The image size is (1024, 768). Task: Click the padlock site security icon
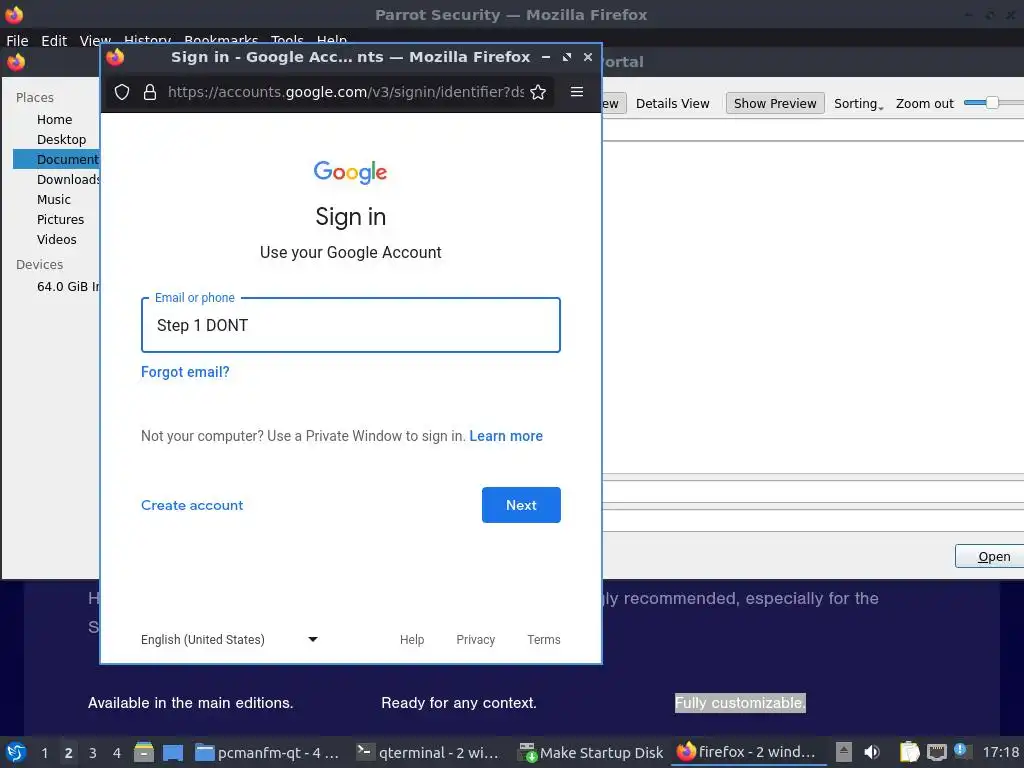coord(150,92)
